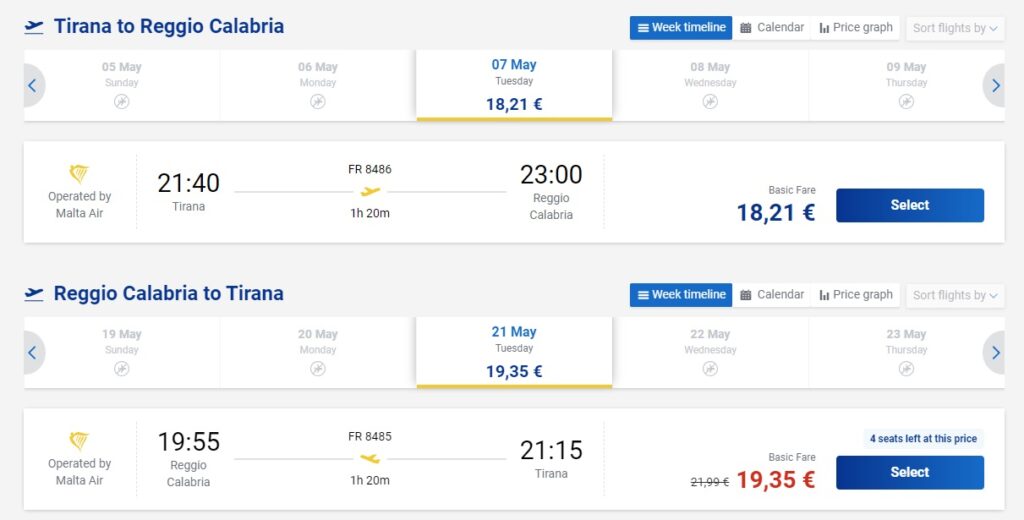The height and width of the screenshot is (520, 1024).
Task: Click the return next-week arrow
Action: point(995,353)
